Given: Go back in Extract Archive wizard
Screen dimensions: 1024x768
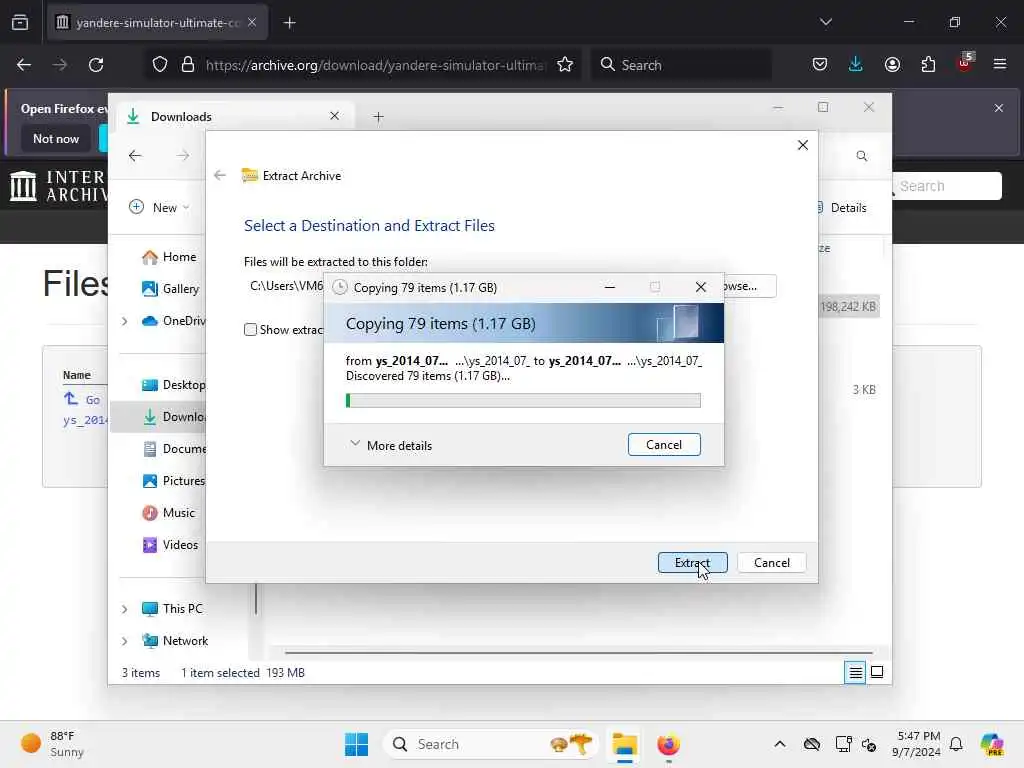Looking at the screenshot, I should tap(220, 175).
